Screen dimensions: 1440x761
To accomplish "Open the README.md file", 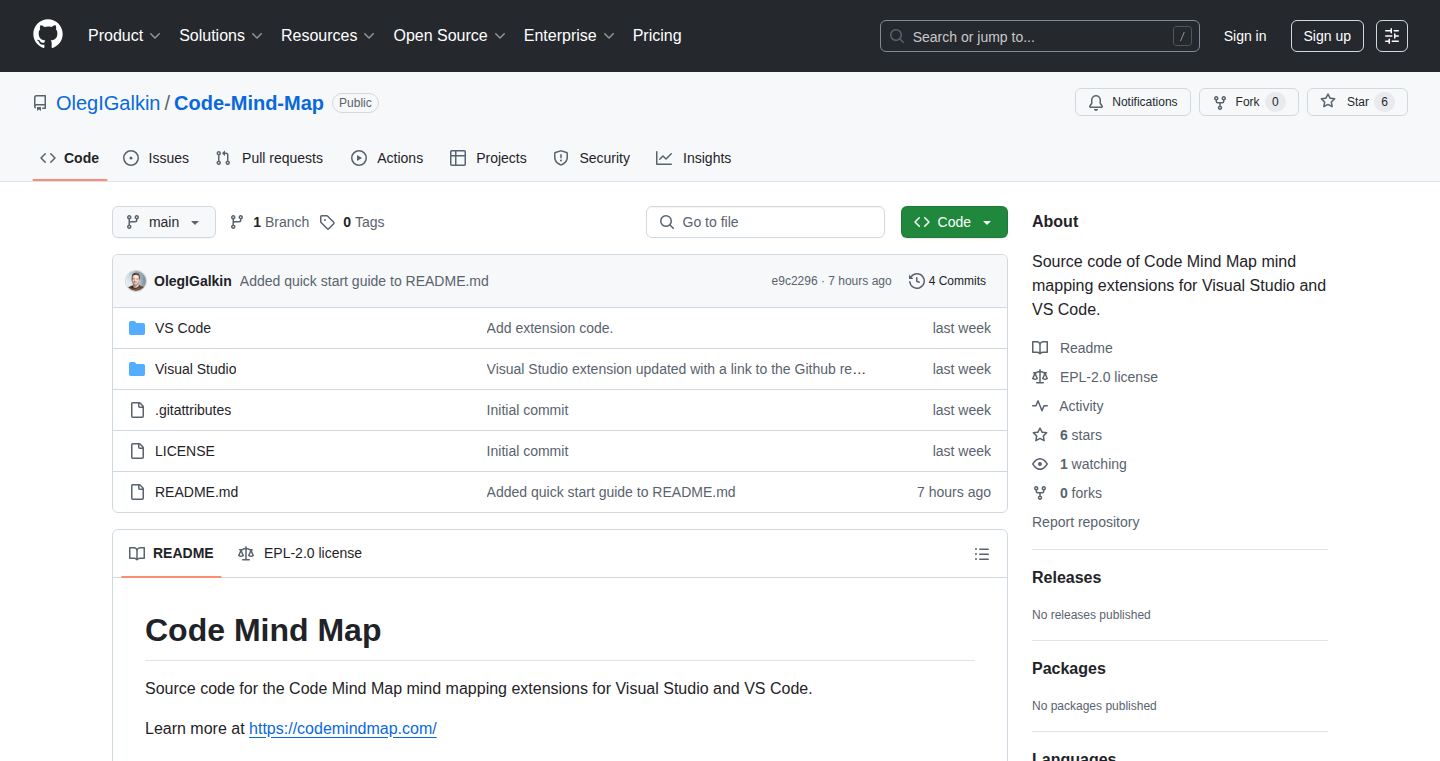I will point(197,492).
